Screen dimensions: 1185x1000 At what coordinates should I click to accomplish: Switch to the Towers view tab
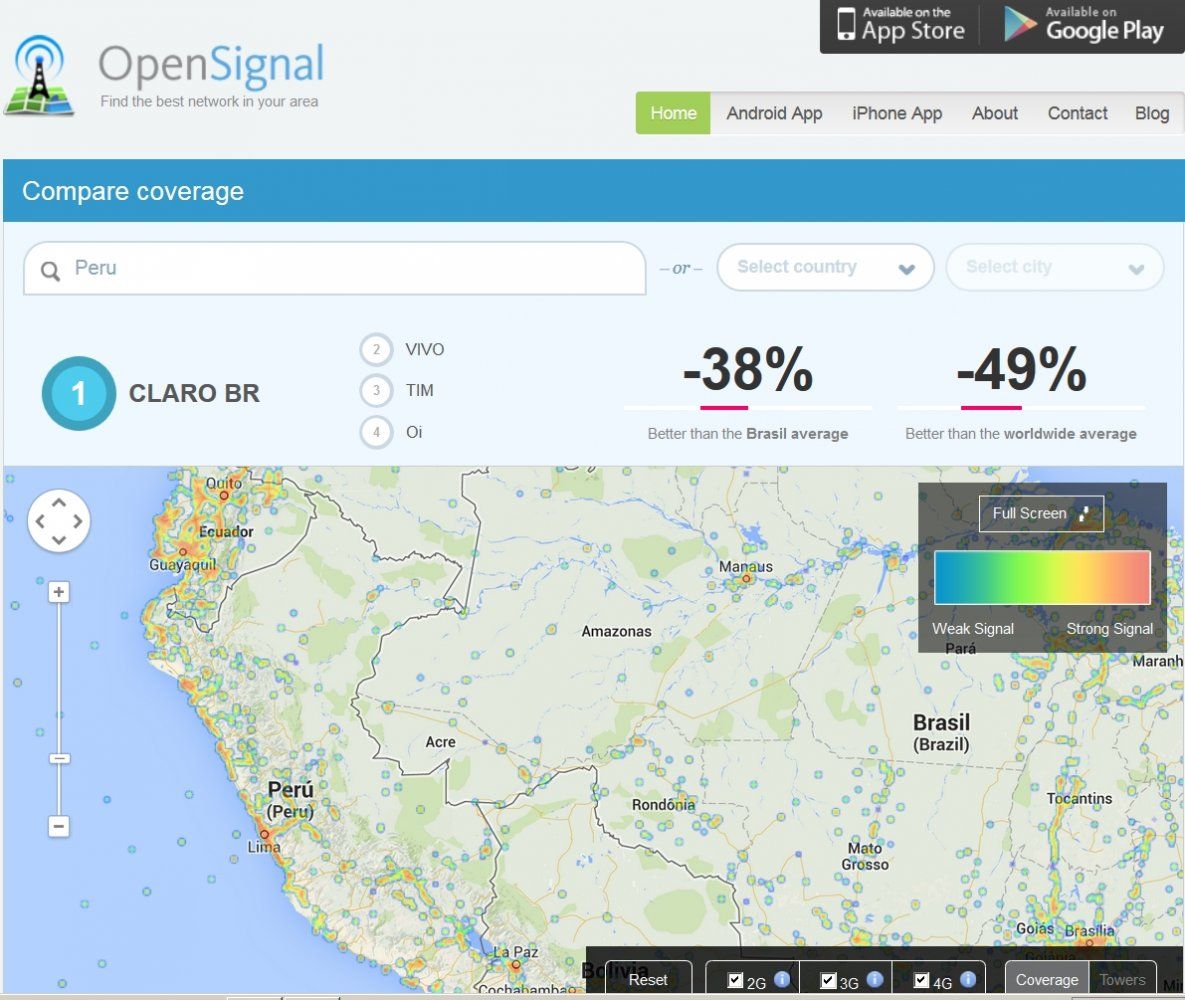tap(1123, 980)
